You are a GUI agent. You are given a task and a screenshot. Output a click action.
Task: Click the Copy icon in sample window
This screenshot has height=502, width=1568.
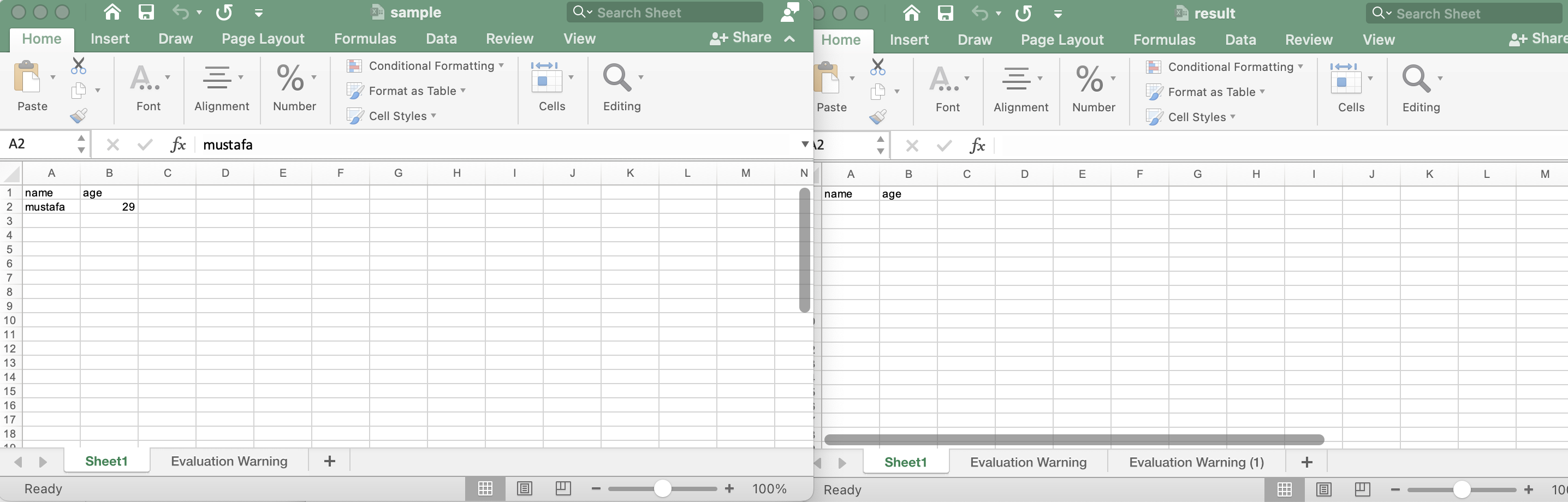[x=79, y=91]
